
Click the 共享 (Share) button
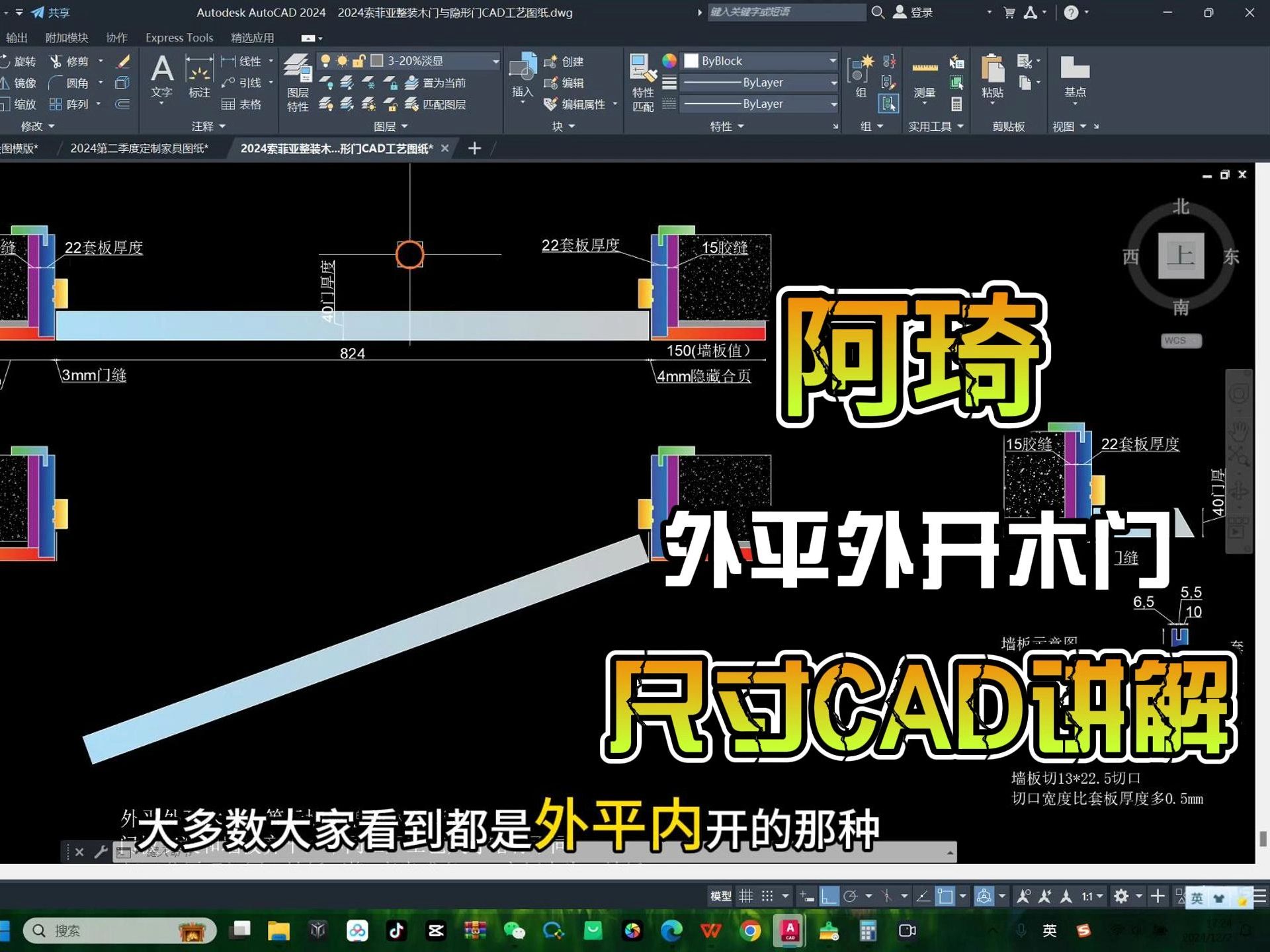[x=51, y=13]
